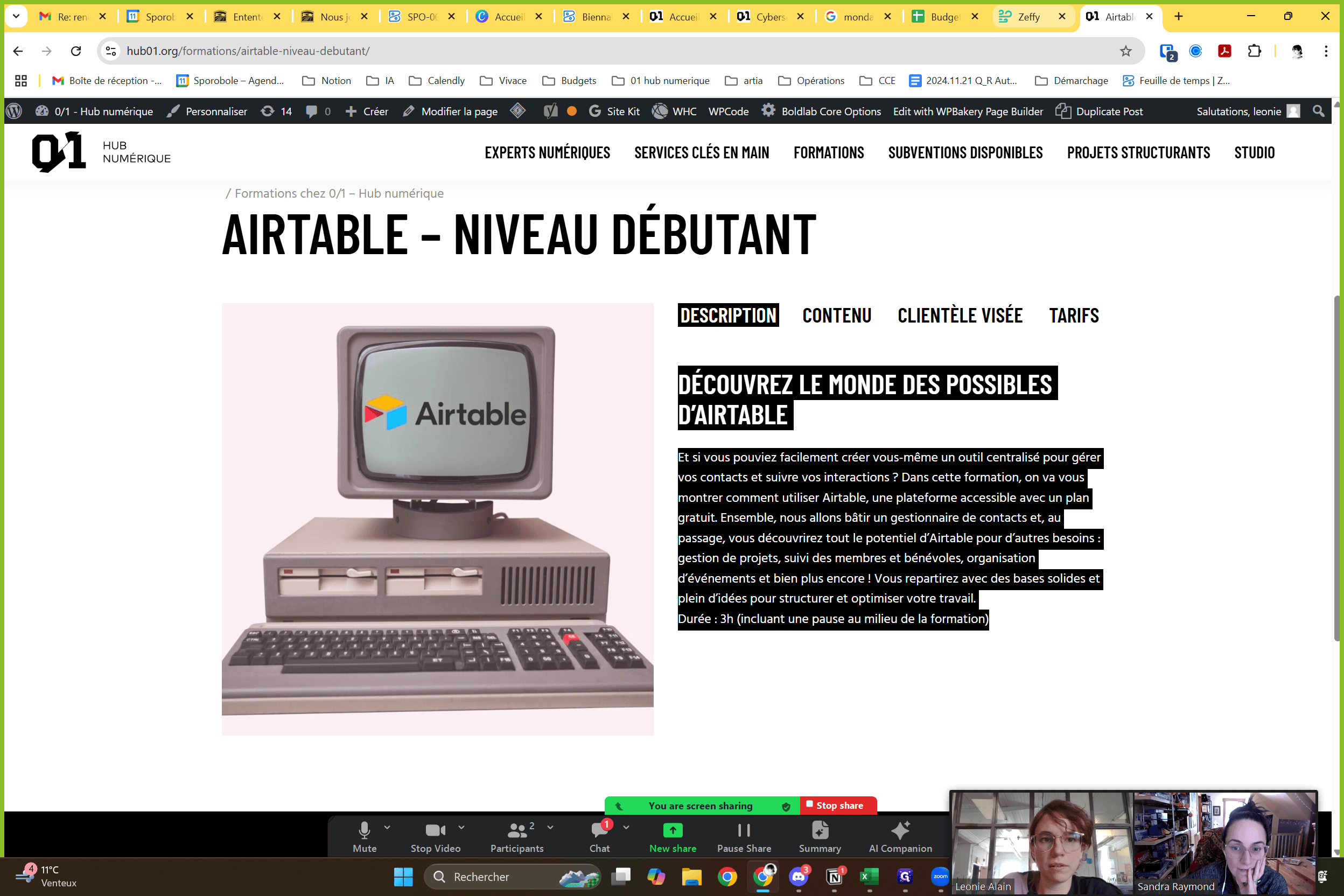Image resolution: width=1344 pixels, height=896 pixels.
Task: Open the admin bar search magnifier
Action: pos(1318,111)
